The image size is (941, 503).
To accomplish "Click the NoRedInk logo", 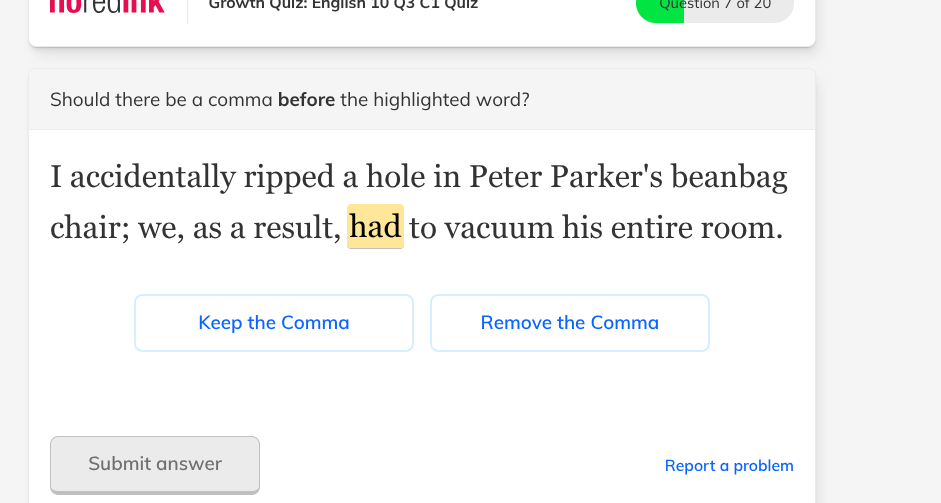I will [x=107, y=6].
